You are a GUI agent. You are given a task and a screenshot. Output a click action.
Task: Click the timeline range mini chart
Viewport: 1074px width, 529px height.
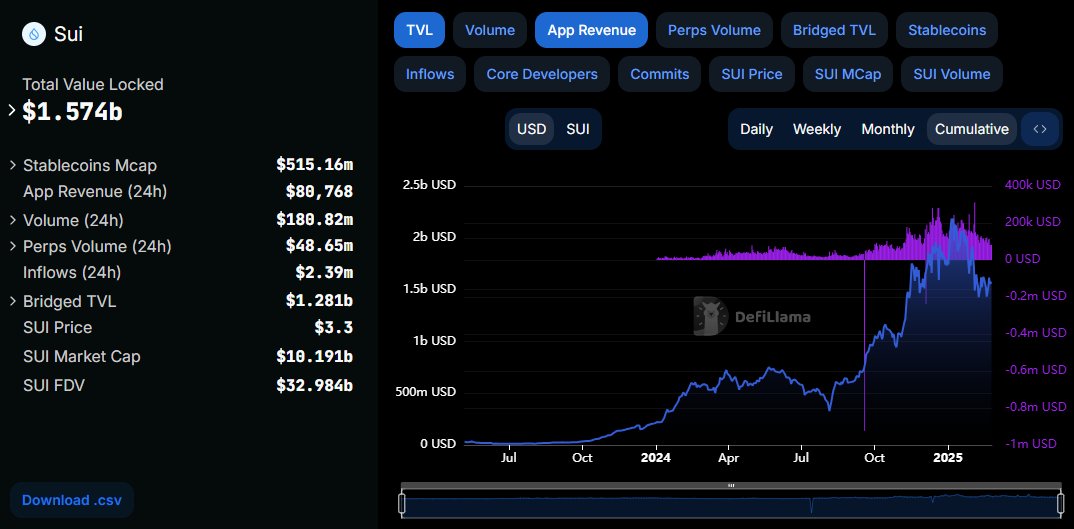point(732,505)
